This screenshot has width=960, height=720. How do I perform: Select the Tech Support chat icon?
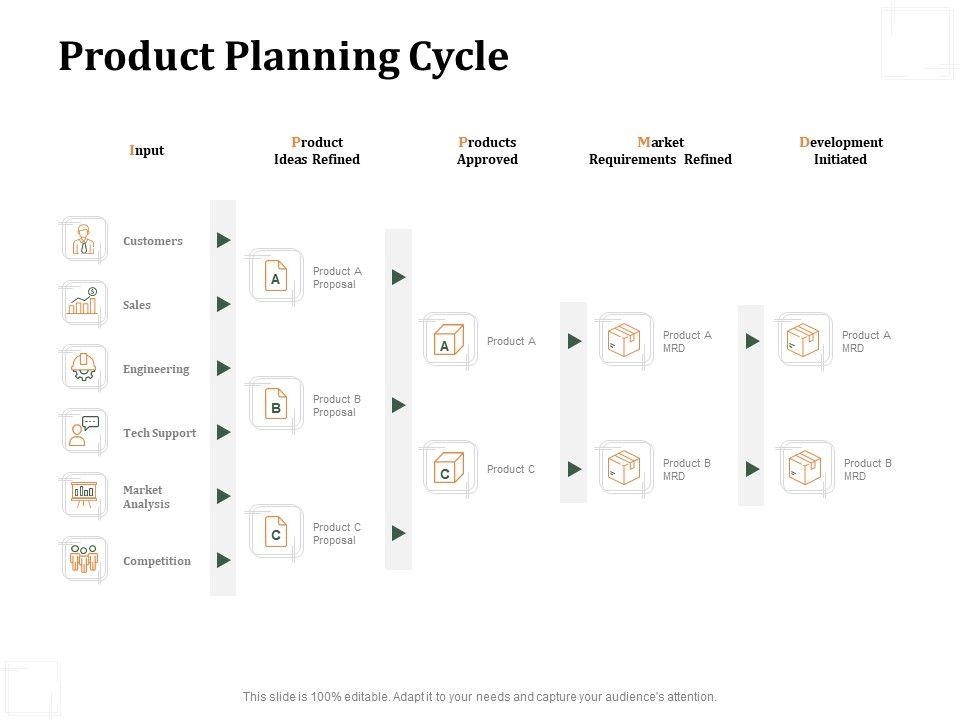pyautogui.click(x=83, y=432)
